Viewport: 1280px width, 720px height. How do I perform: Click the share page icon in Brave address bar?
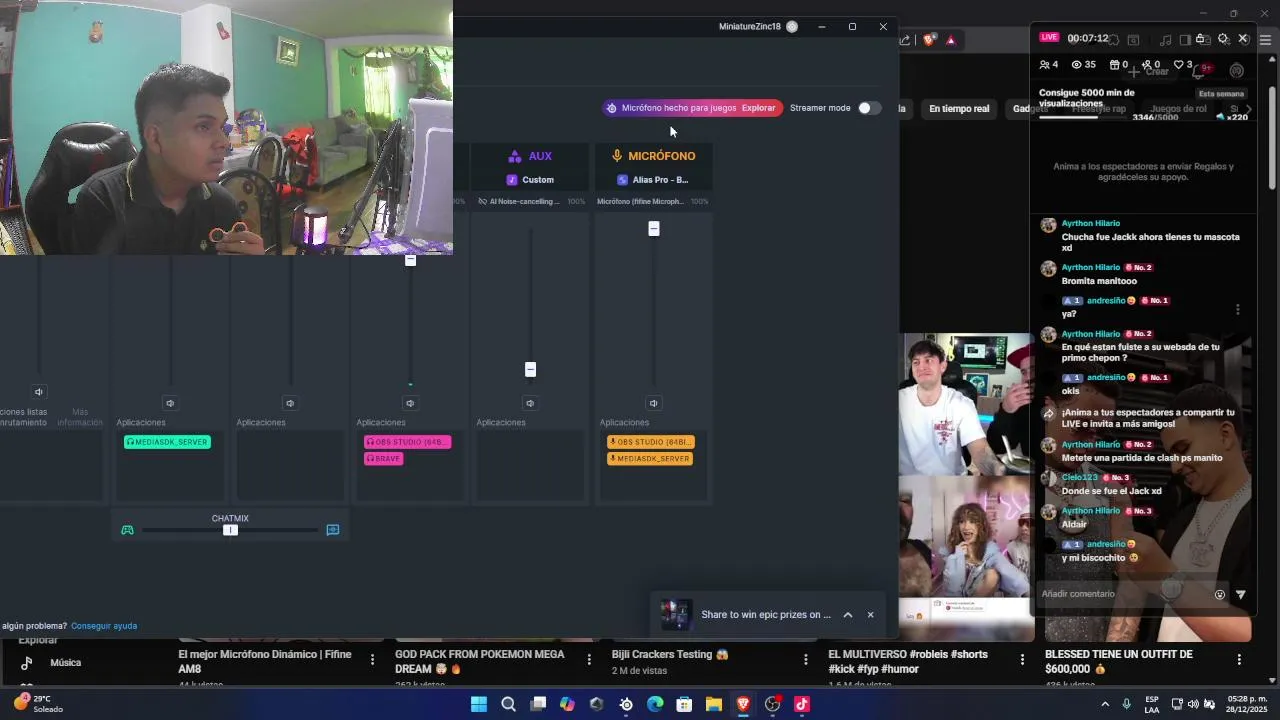tap(905, 40)
